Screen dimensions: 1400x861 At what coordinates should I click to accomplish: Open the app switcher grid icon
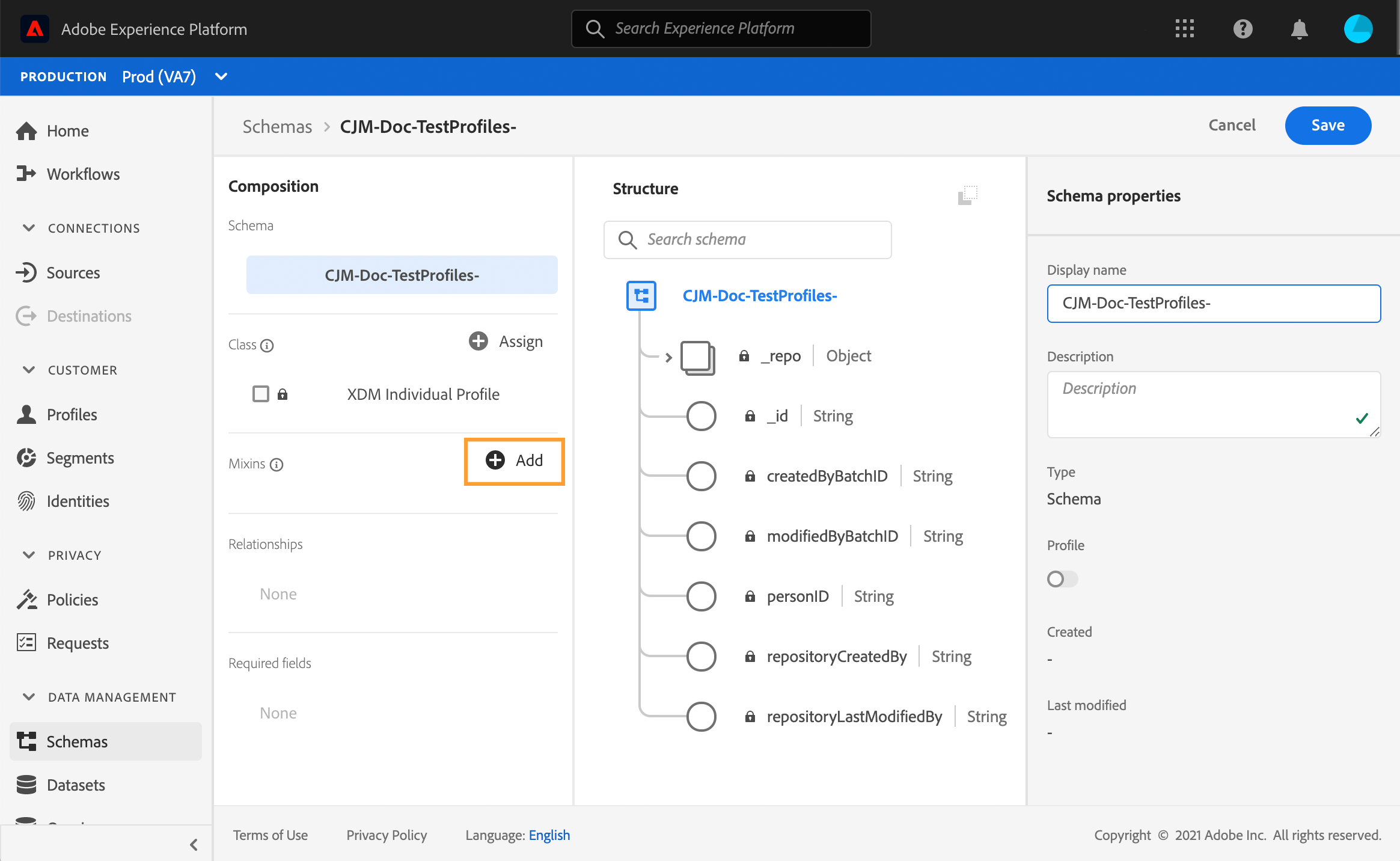pos(1184,29)
